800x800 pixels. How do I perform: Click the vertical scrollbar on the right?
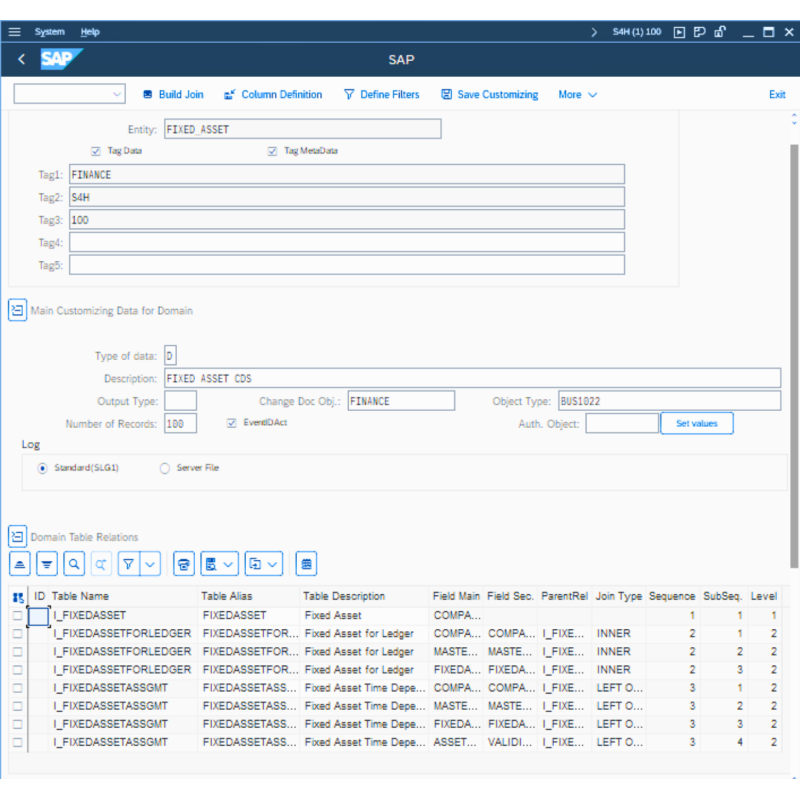[x=794, y=350]
